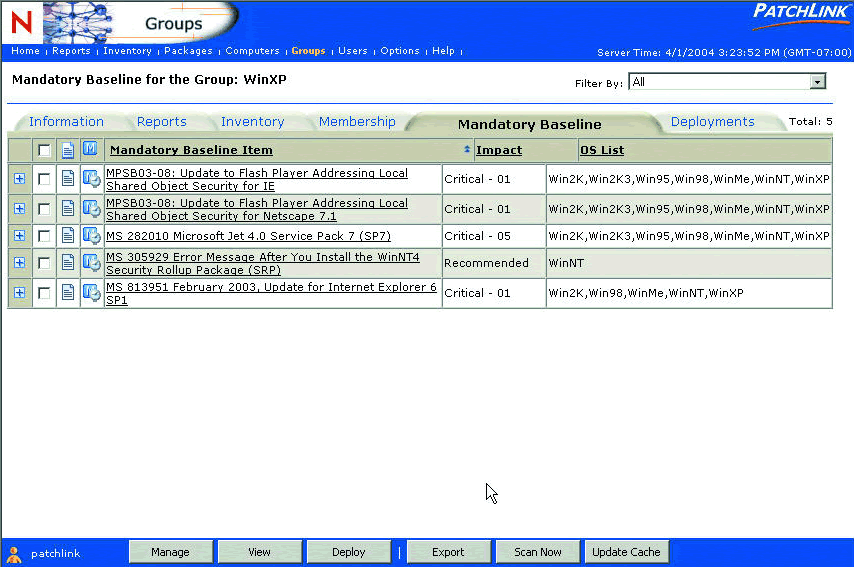Select the Mandatory Baseline tab
The height and width of the screenshot is (567, 854).
(x=529, y=124)
